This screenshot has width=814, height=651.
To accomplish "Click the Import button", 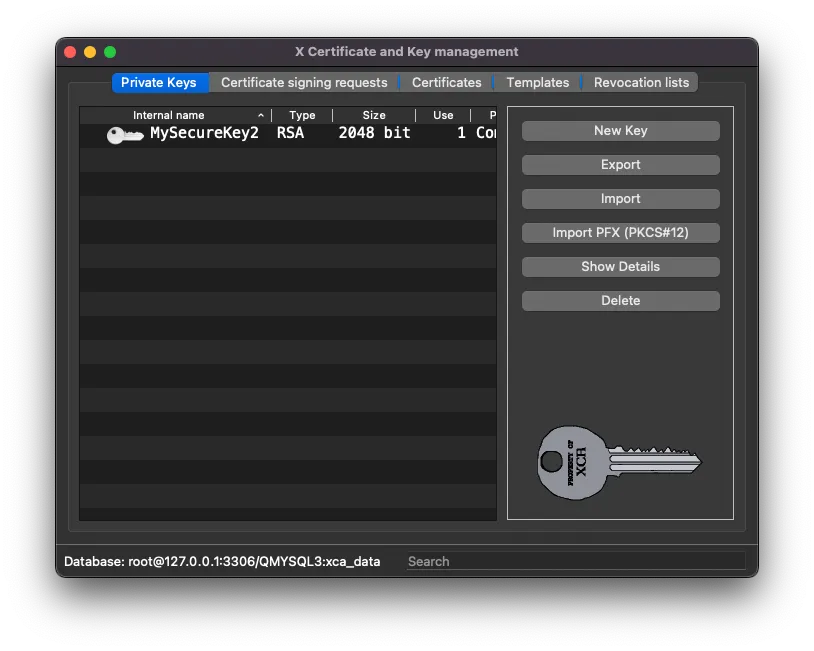I will point(620,199).
